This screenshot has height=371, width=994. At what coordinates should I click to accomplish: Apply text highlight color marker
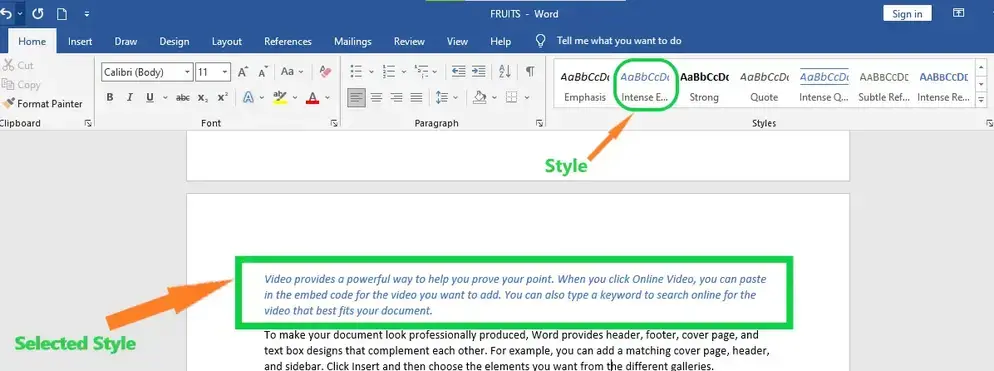tap(279, 98)
